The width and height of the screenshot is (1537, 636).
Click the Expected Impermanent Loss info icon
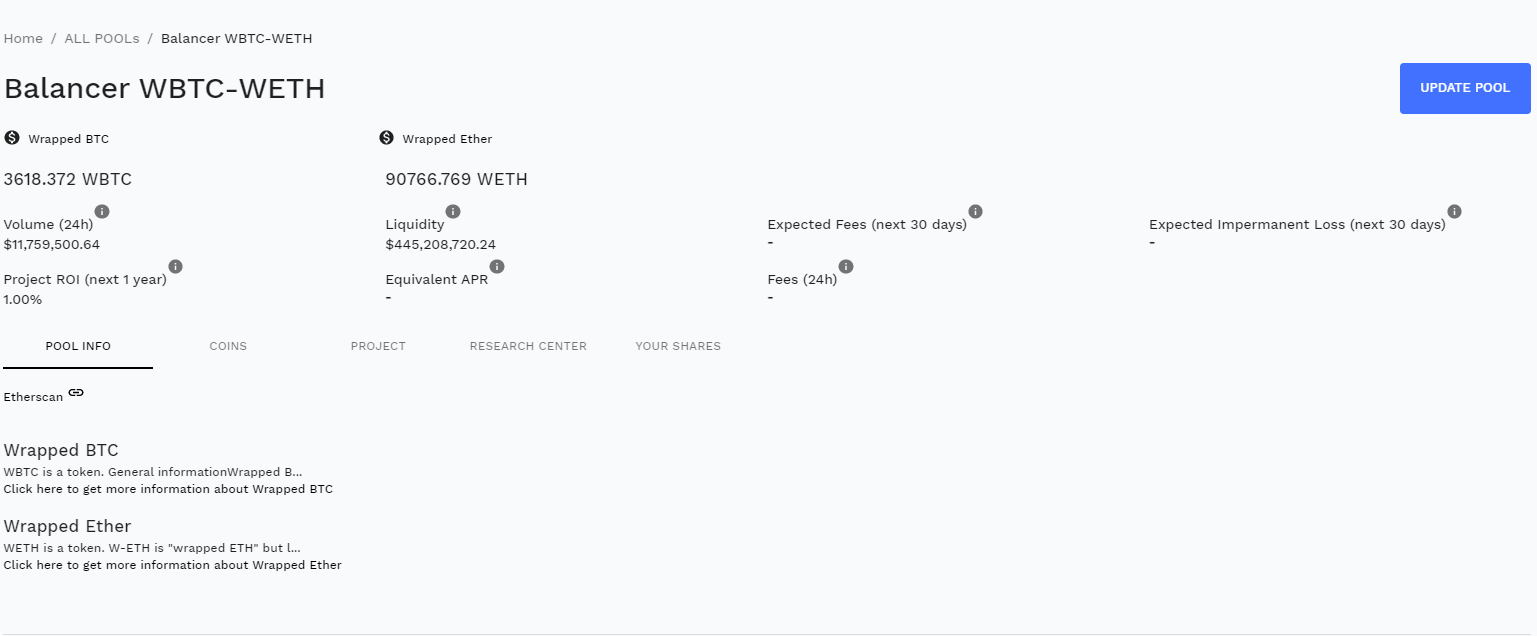(1455, 212)
